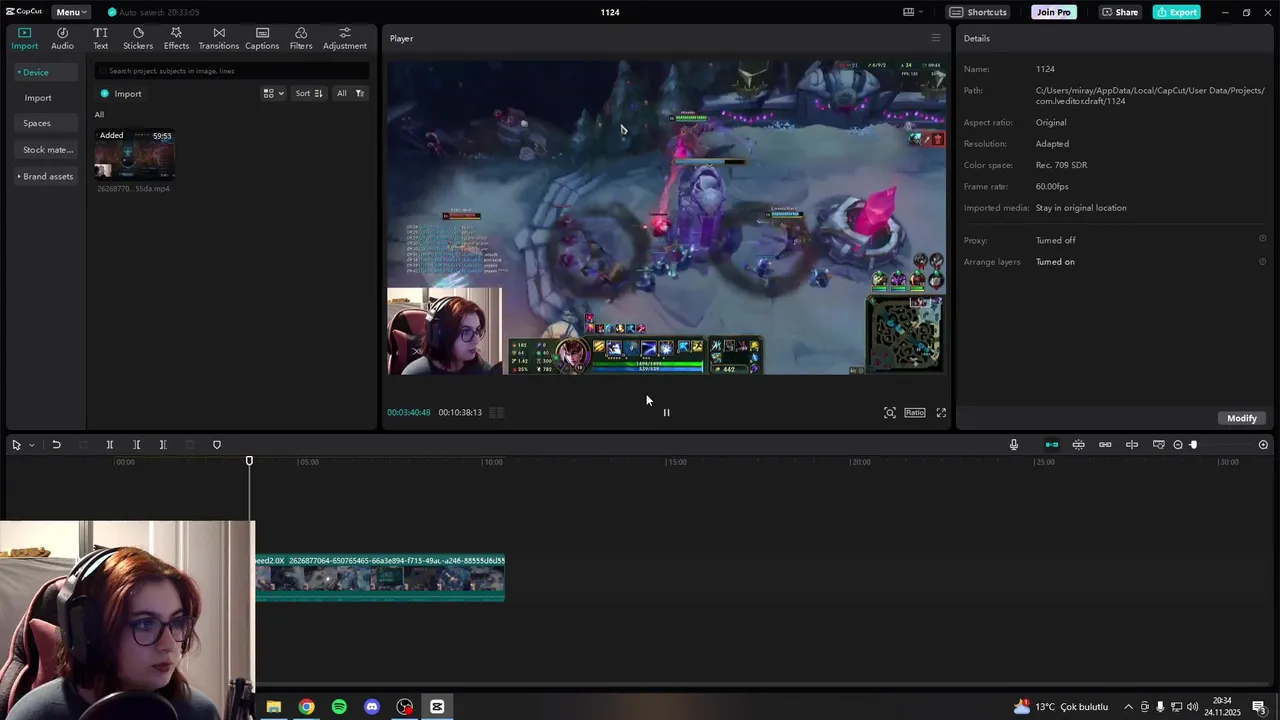Image resolution: width=1280 pixels, height=720 pixels.
Task: Open the Adjustment tab
Action: (345, 39)
